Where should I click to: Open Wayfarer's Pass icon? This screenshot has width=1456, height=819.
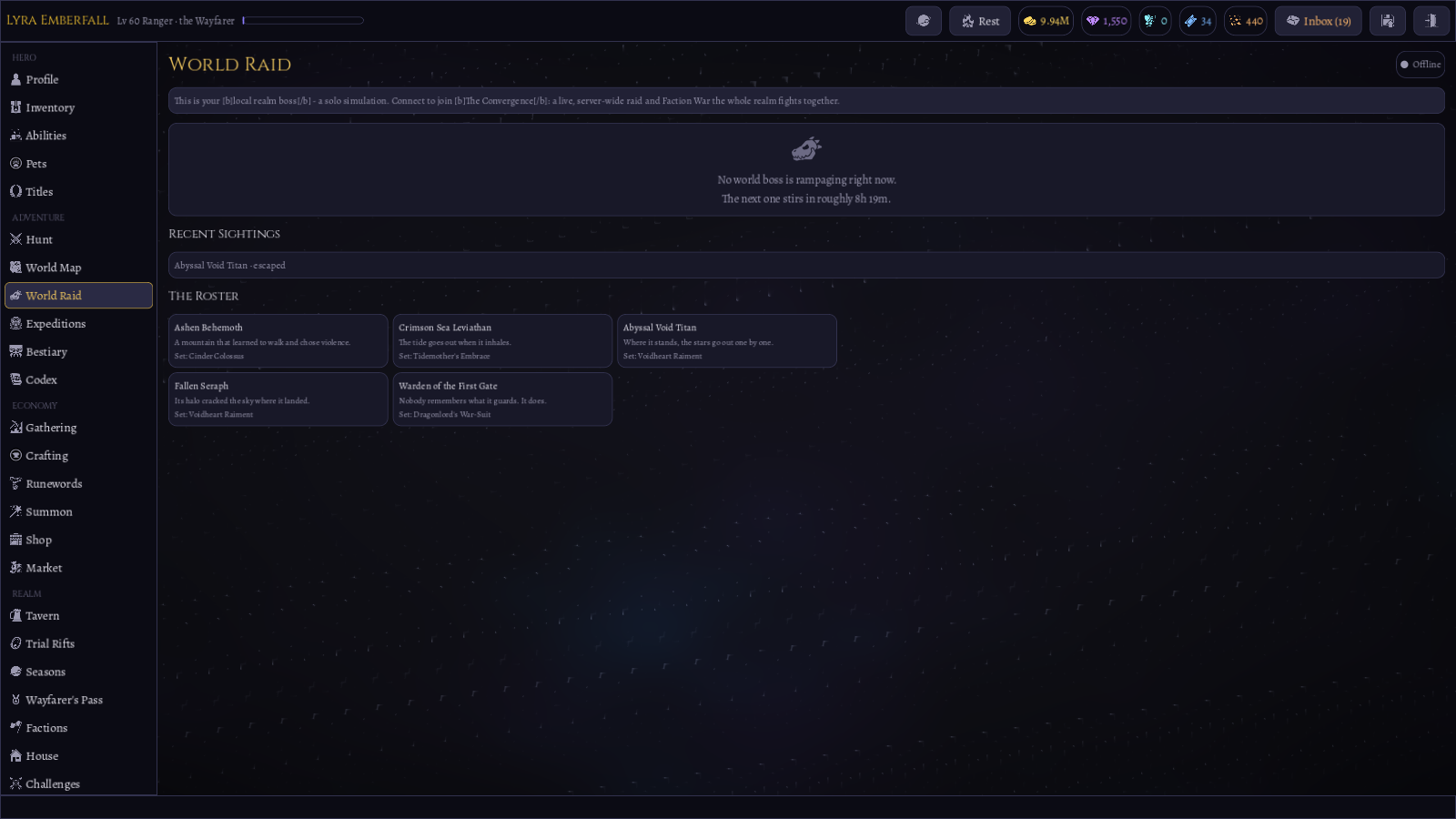tap(15, 700)
